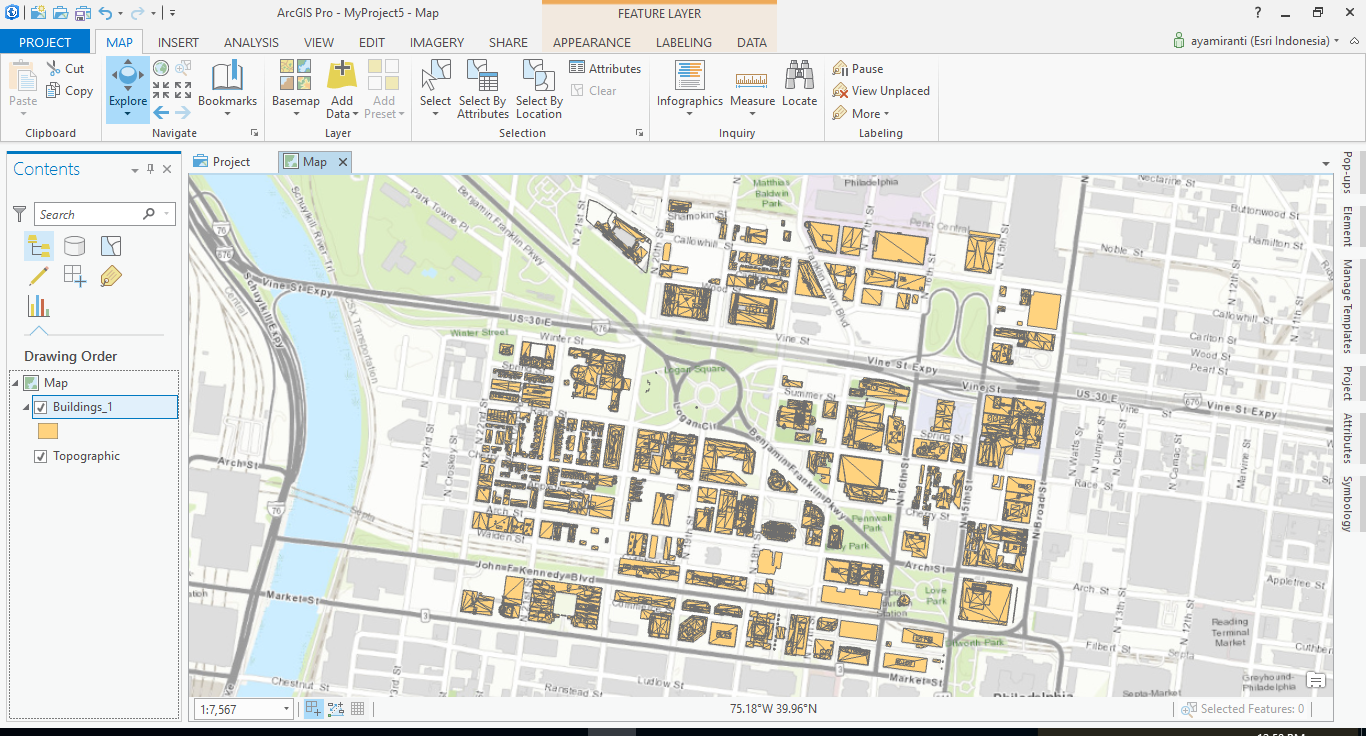
Task: Click the Add Data icon
Action: [342, 75]
